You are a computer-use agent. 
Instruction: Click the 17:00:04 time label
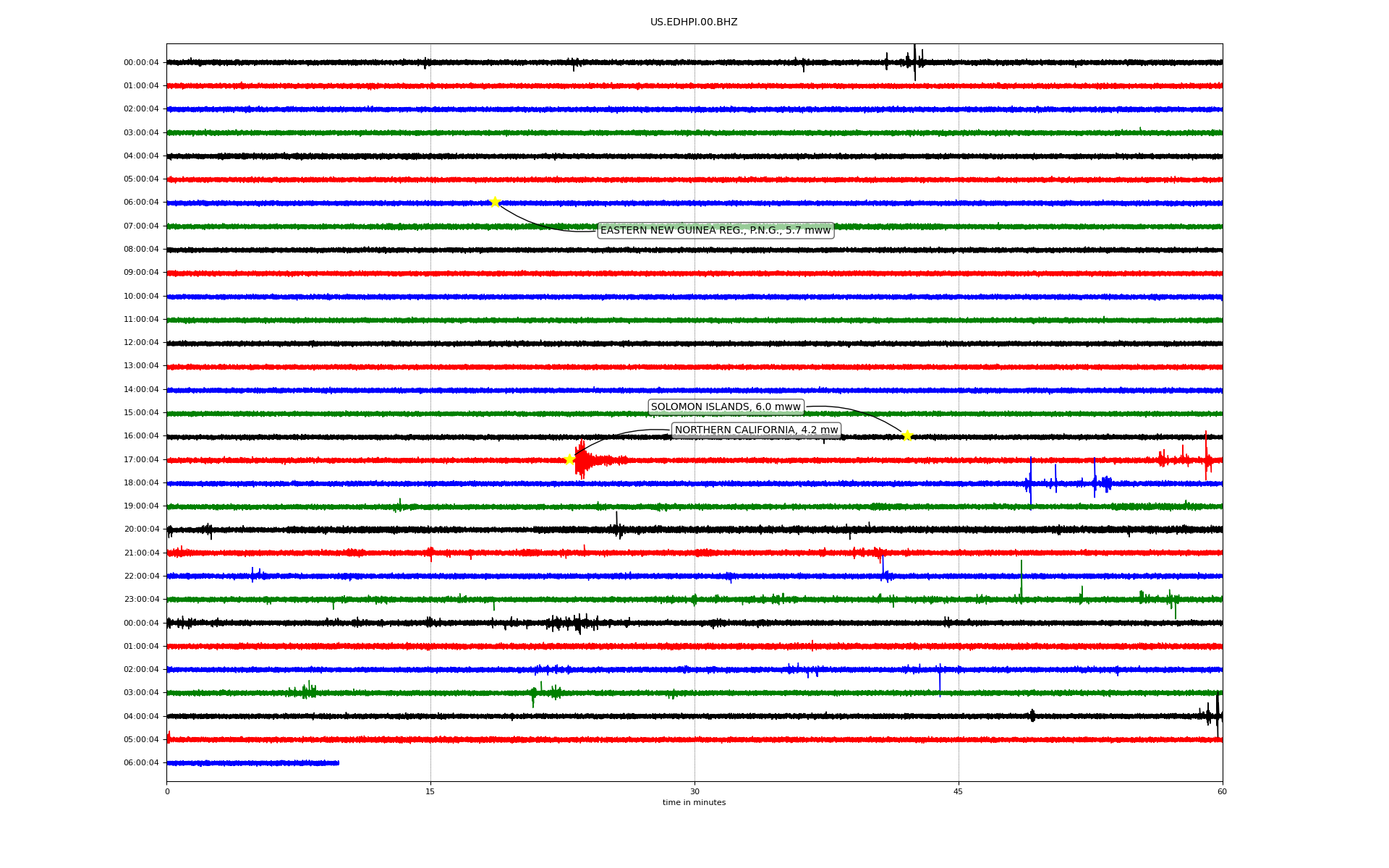(141, 459)
